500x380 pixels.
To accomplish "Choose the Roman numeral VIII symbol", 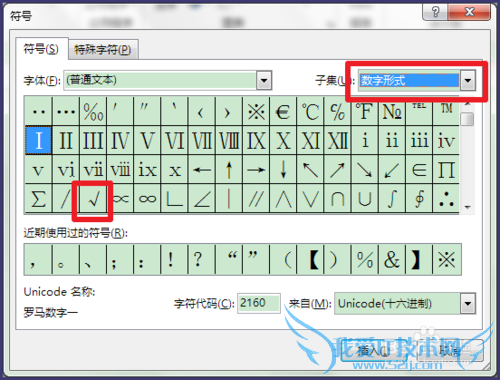I will (229, 140).
